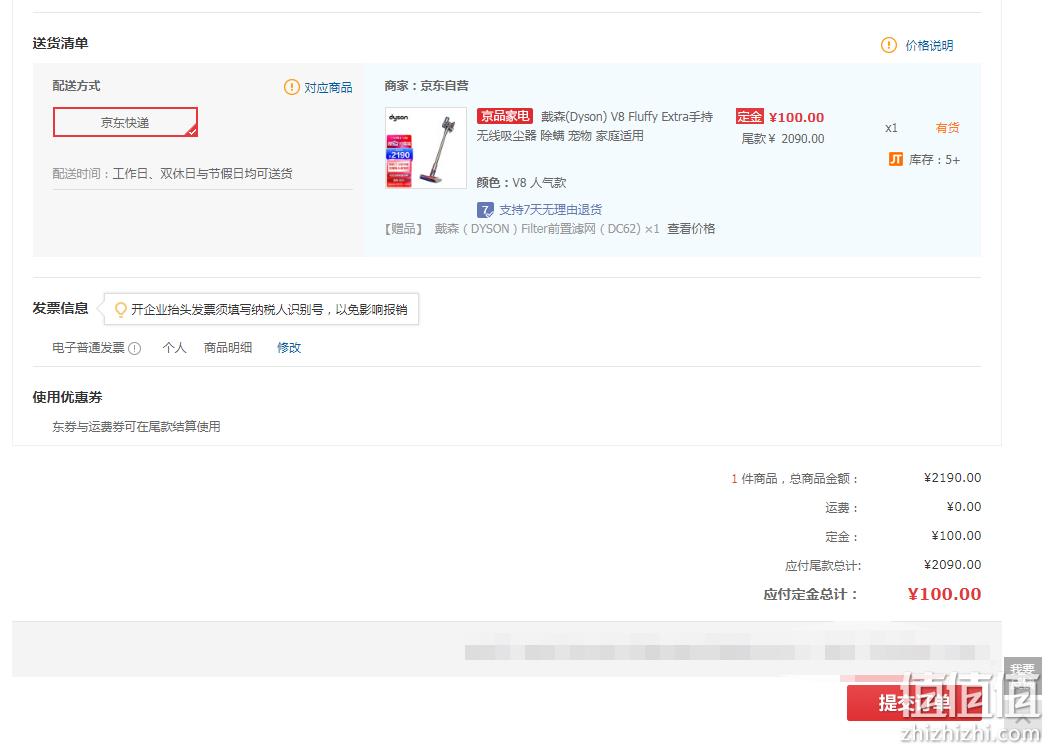Click the 开企业抬头发票 invoice tip text
Viewport: 1050px width, 751px height.
[x=269, y=310]
